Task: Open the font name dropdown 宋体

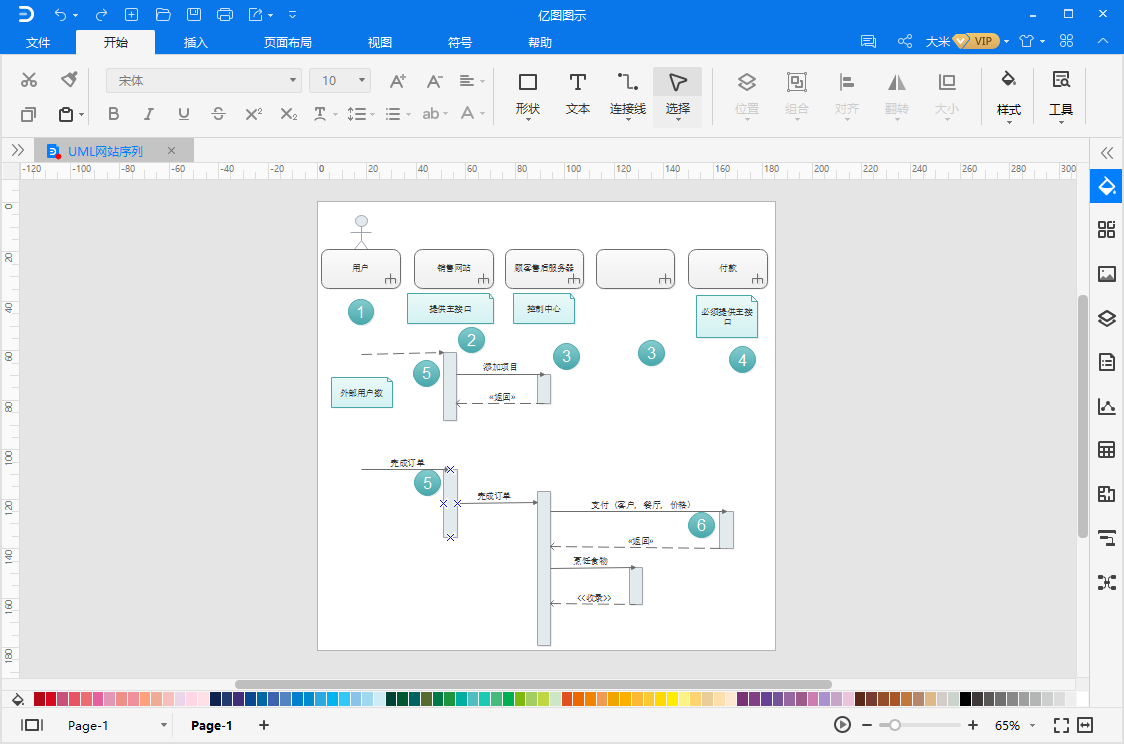Action: (x=293, y=80)
